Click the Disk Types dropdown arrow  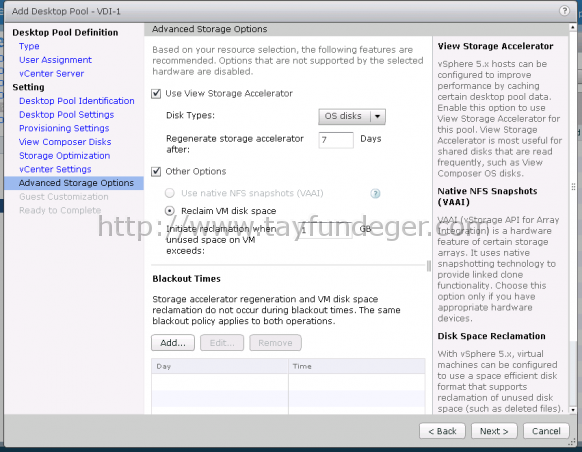pyautogui.click(x=377, y=117)
